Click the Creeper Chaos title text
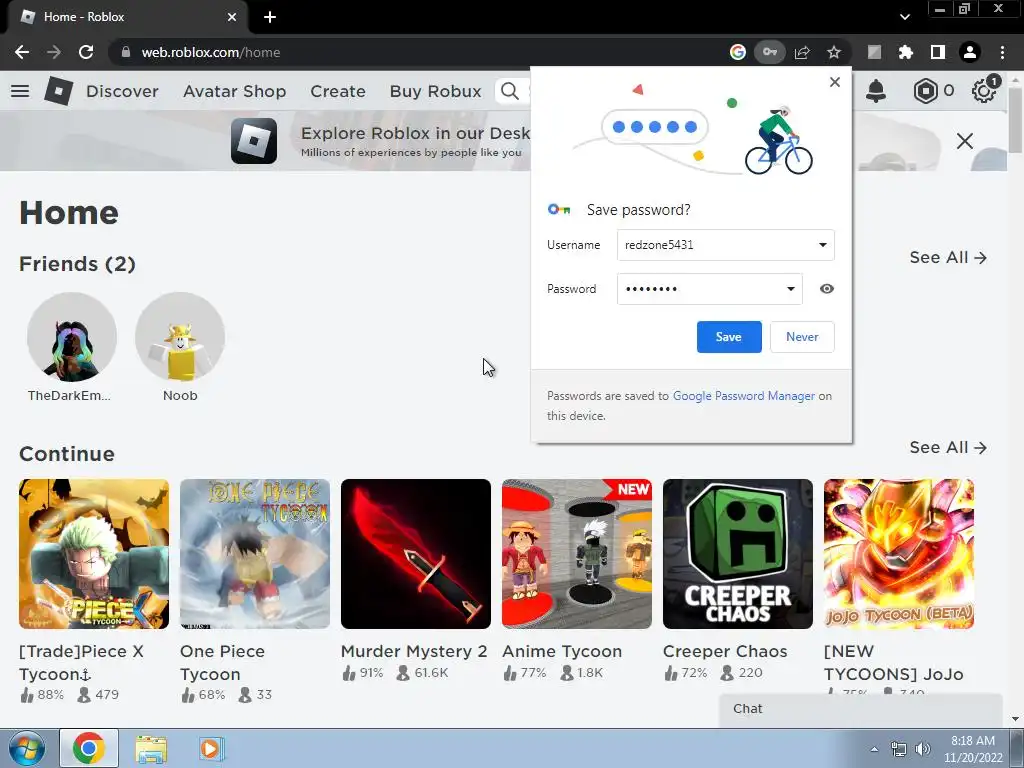 pos(725,651)
